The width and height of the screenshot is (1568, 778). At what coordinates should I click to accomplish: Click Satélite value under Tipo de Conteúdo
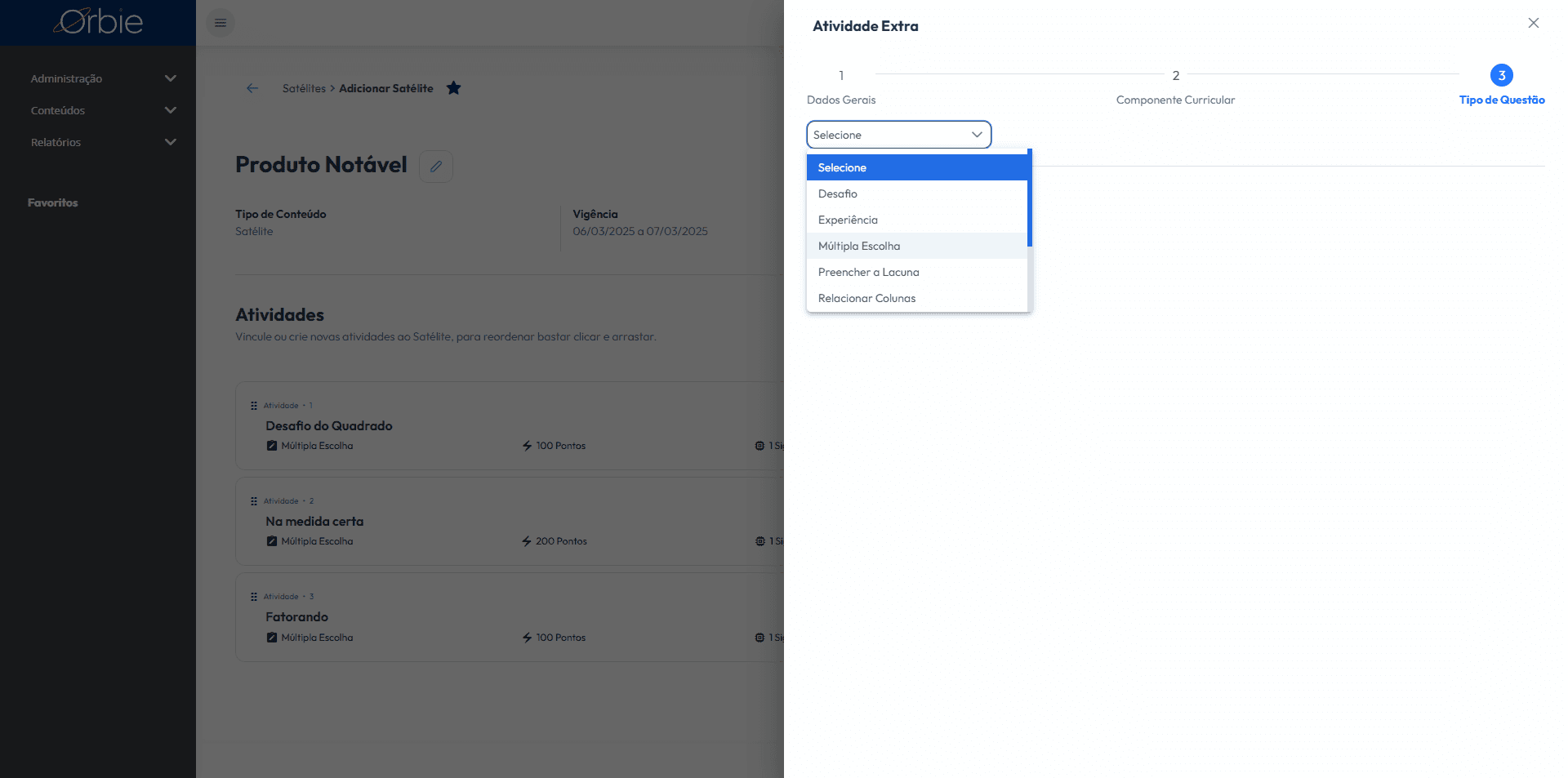coord(254,231)
